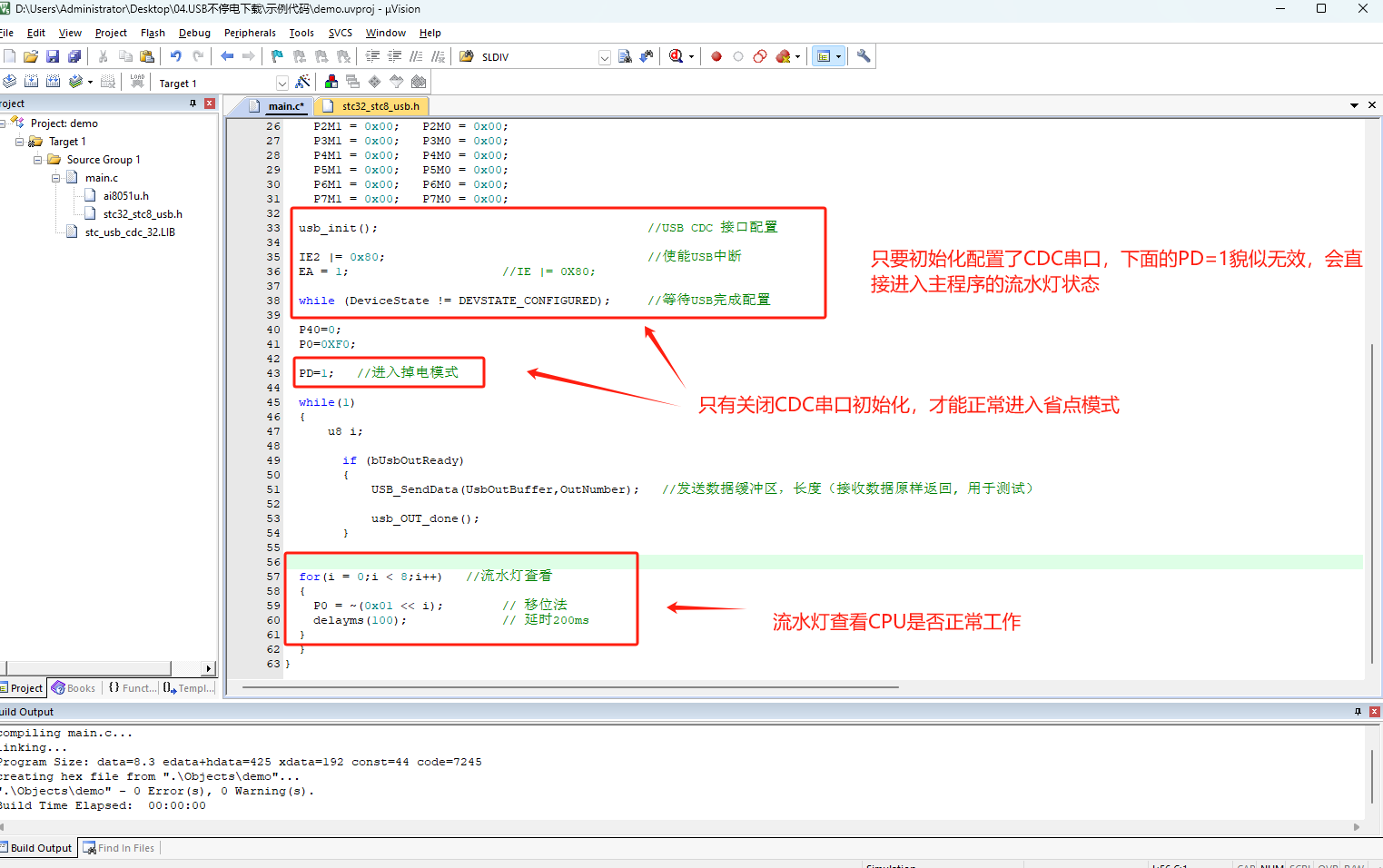Image resolution: width=1383 pixels, height=868 pixels.
Task: Close the Project panel
Action: point(210,104)
